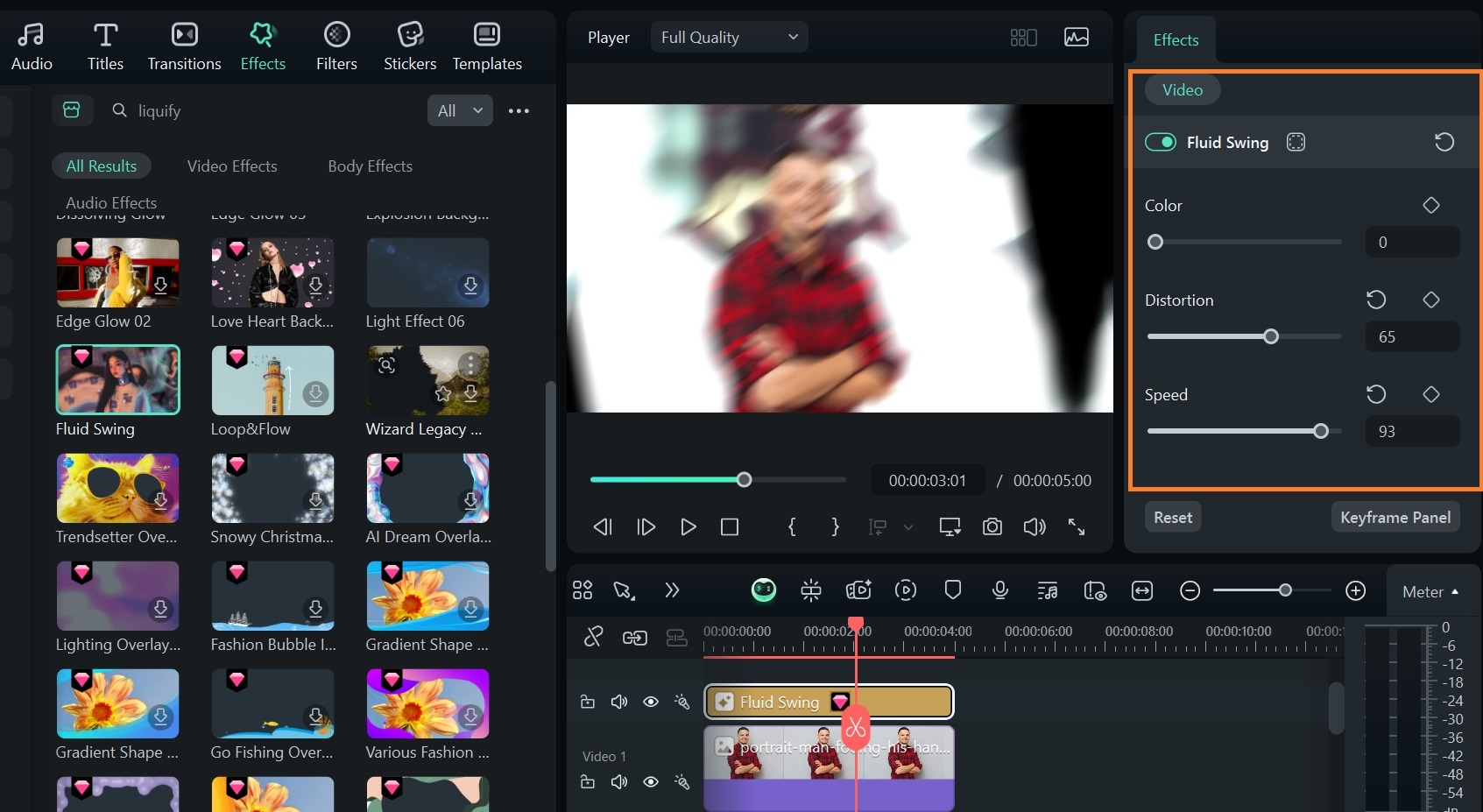
Task: Click the Speed slider handle
Action: 1321,431
